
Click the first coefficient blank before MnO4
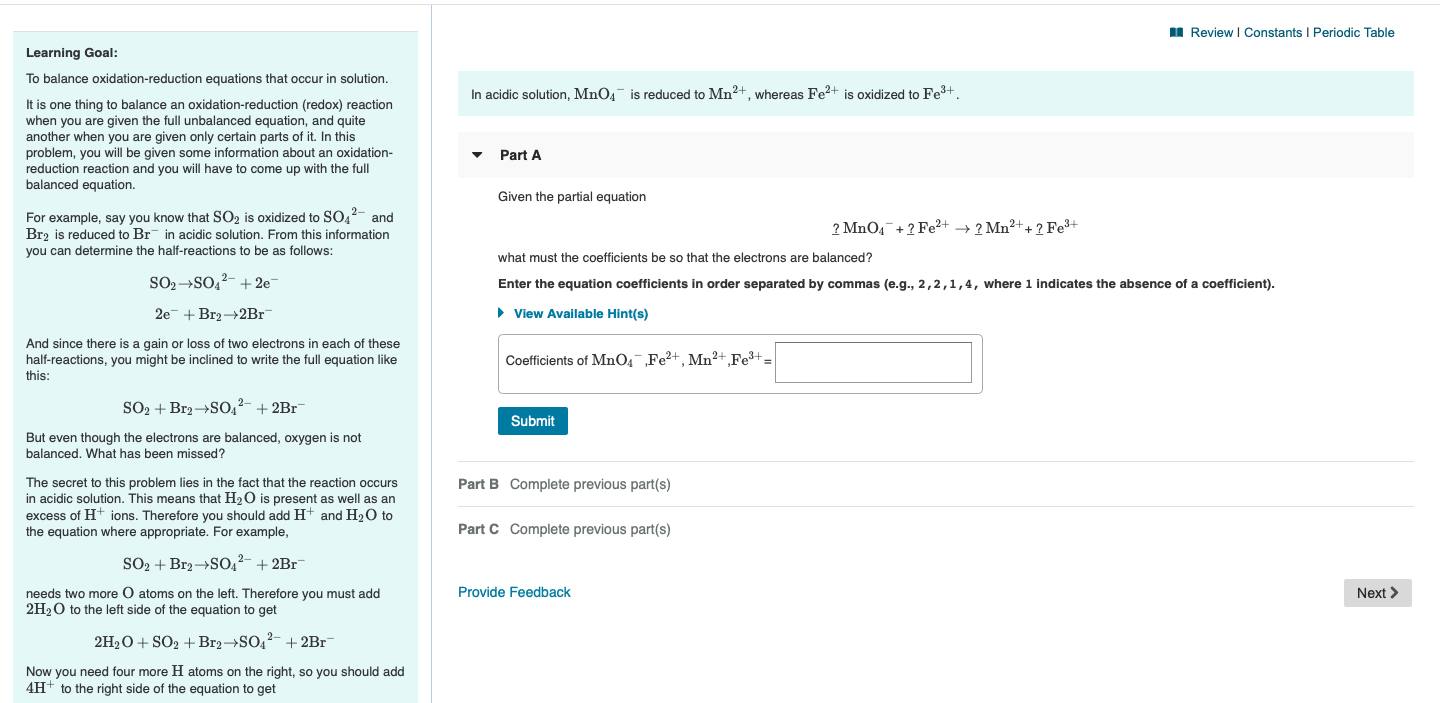point(834,224)
